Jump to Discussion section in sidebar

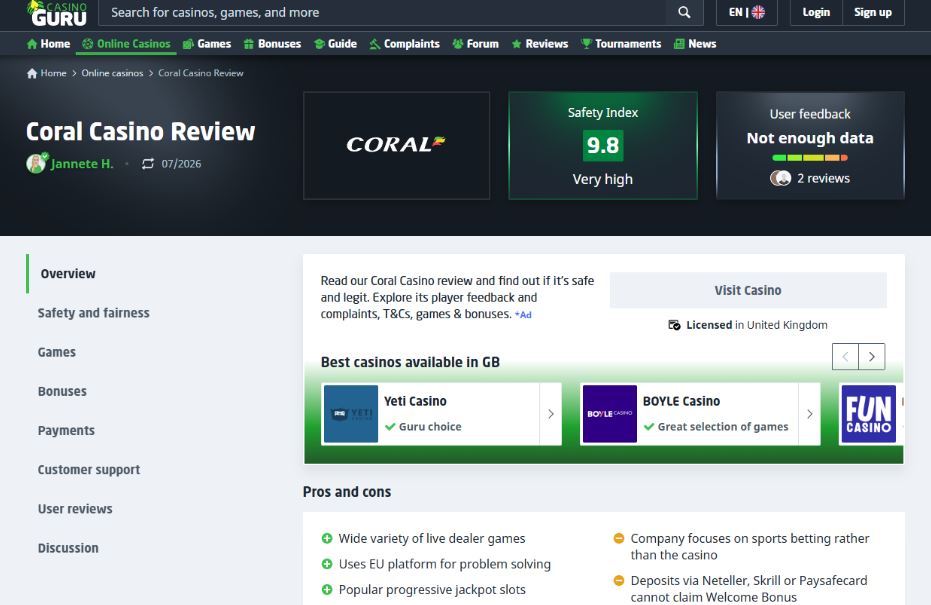click(x=68, y=548)
